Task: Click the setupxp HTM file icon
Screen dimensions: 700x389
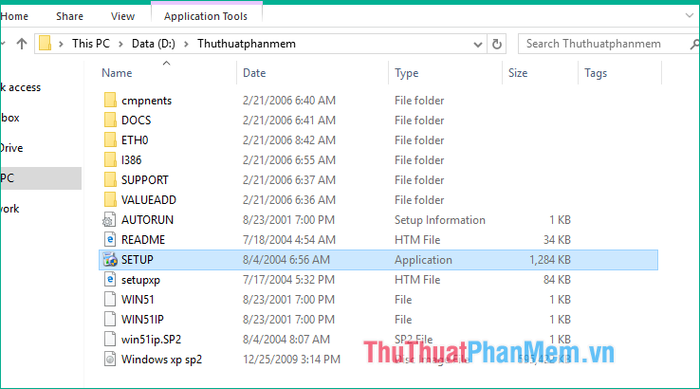Action: [x=110, y=280]
